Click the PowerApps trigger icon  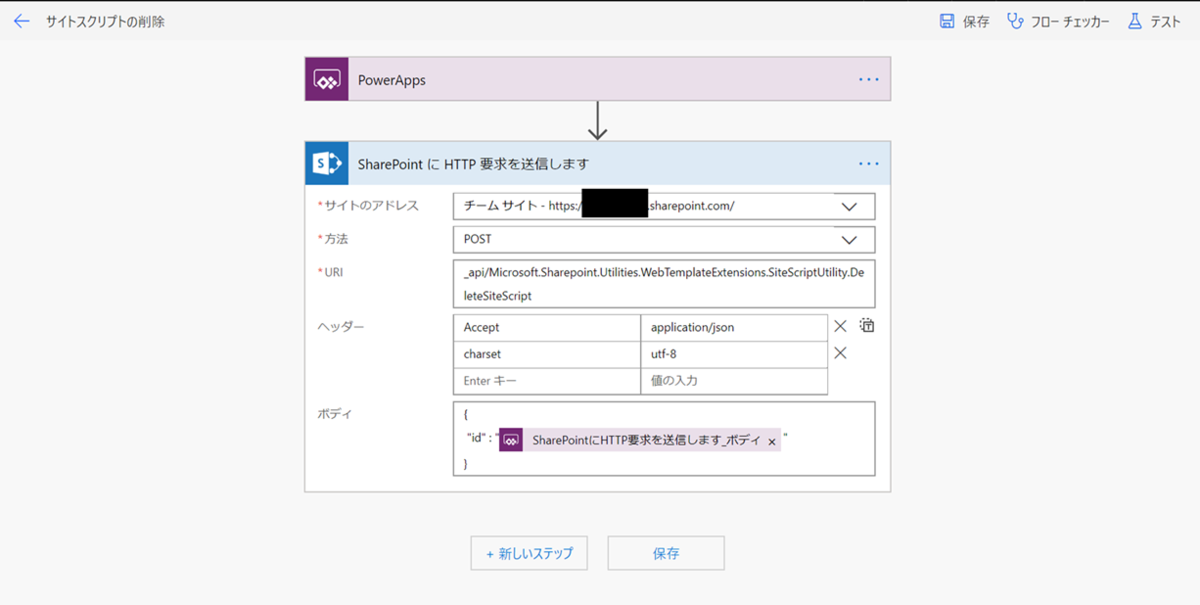coord(327,80)
